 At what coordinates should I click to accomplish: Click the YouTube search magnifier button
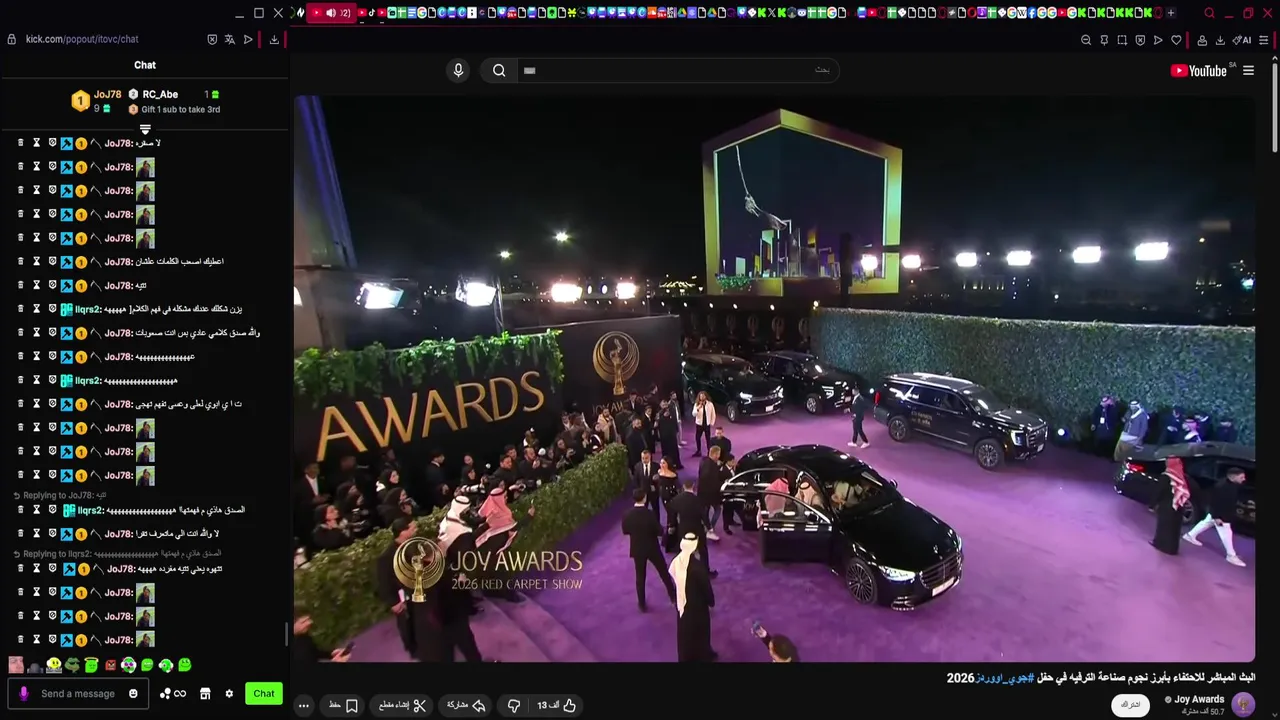click(499, 70)
